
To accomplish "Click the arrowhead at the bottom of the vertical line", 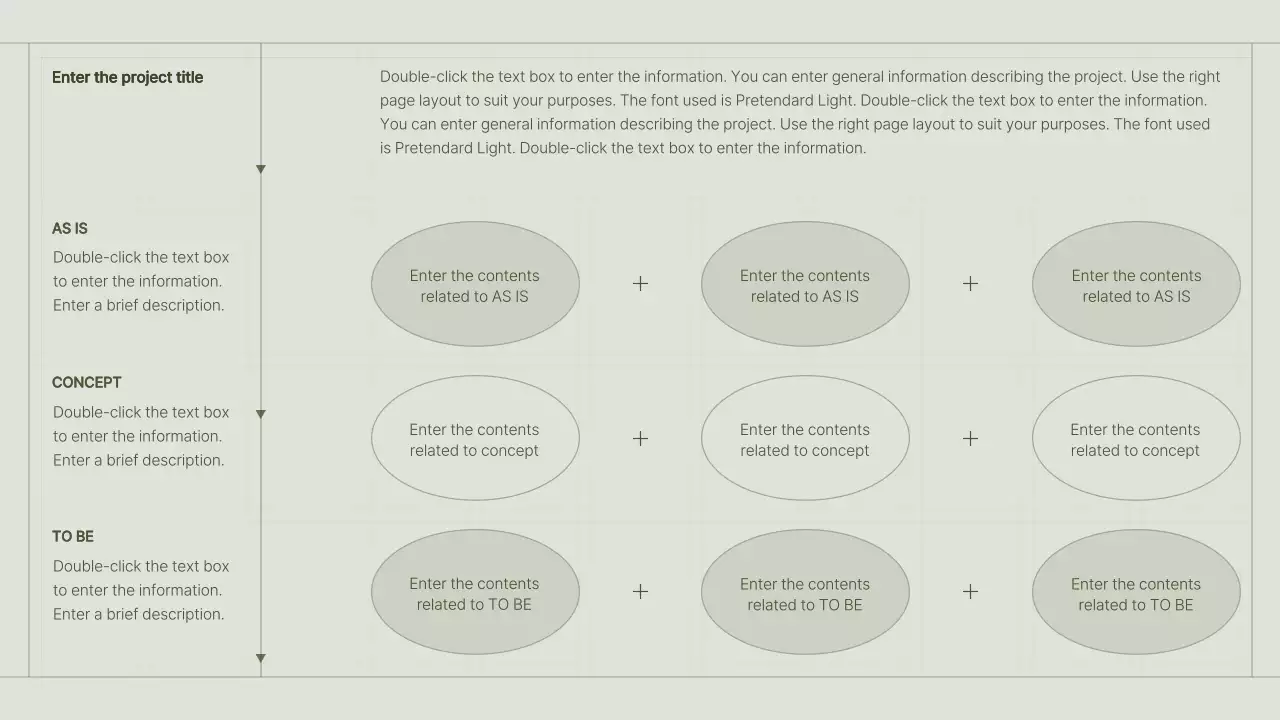I will (x=261, y=658).
